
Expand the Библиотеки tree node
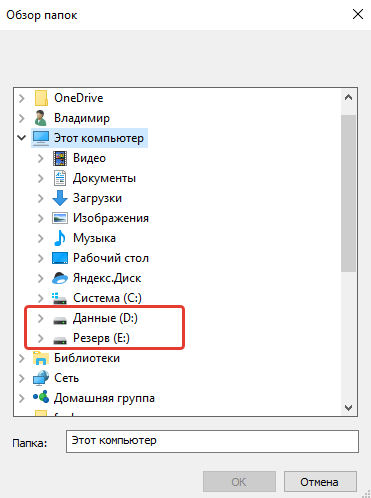pyautogui.click(x=22, y=358)
